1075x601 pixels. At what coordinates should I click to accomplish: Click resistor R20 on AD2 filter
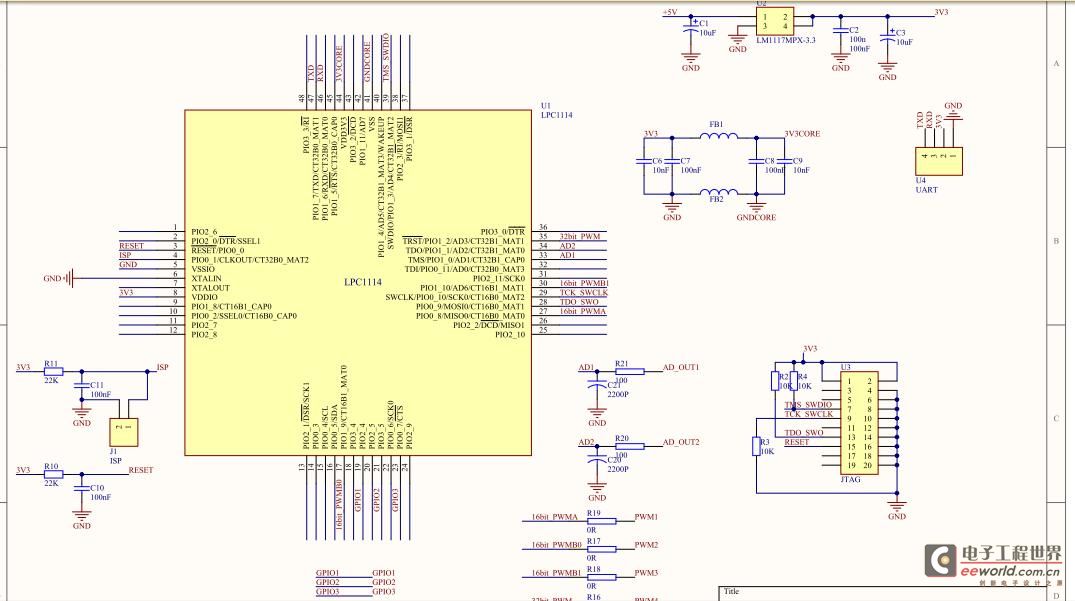[x=629, y=446]
